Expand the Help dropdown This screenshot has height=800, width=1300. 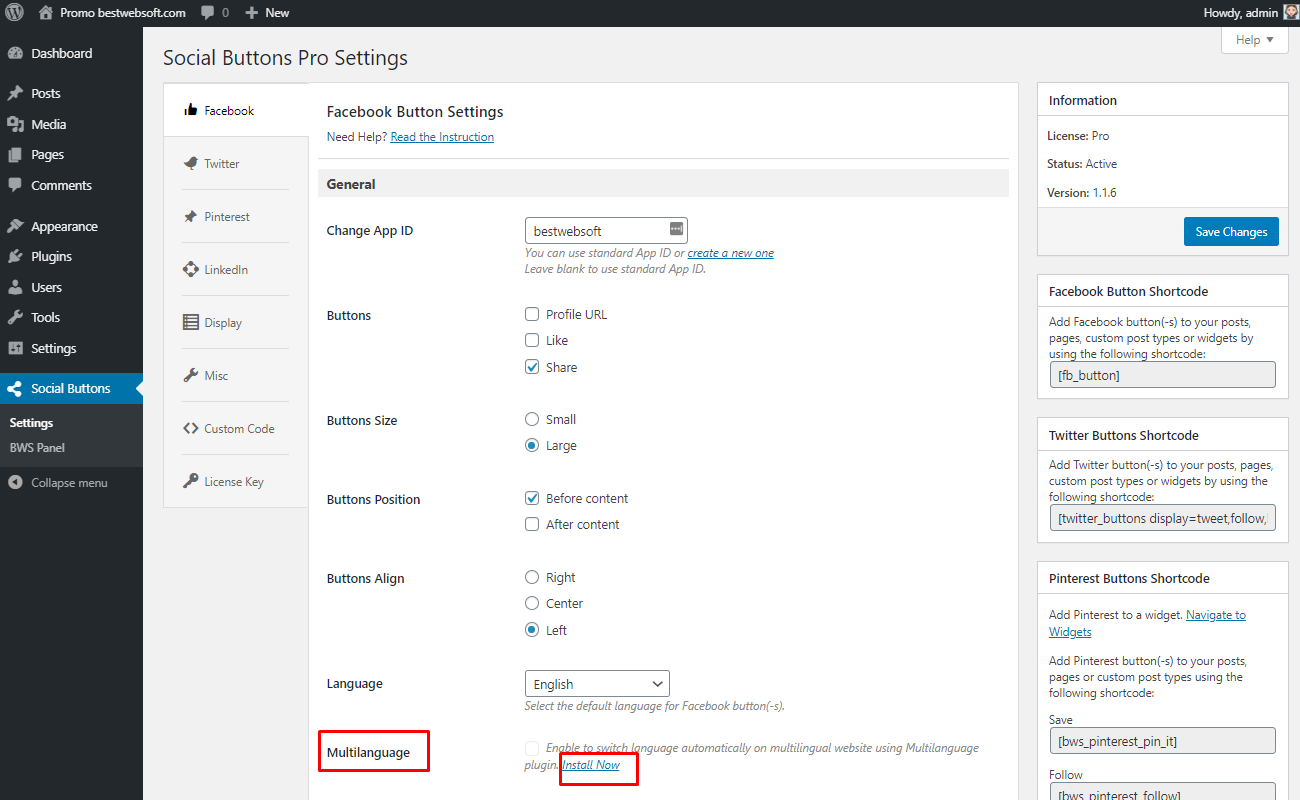pyautogui.click(x=1254, y=40)
